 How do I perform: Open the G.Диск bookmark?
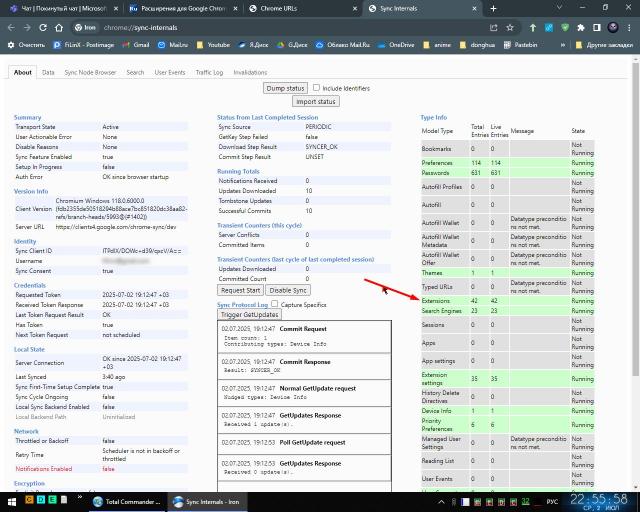click(x=292, y=45)
